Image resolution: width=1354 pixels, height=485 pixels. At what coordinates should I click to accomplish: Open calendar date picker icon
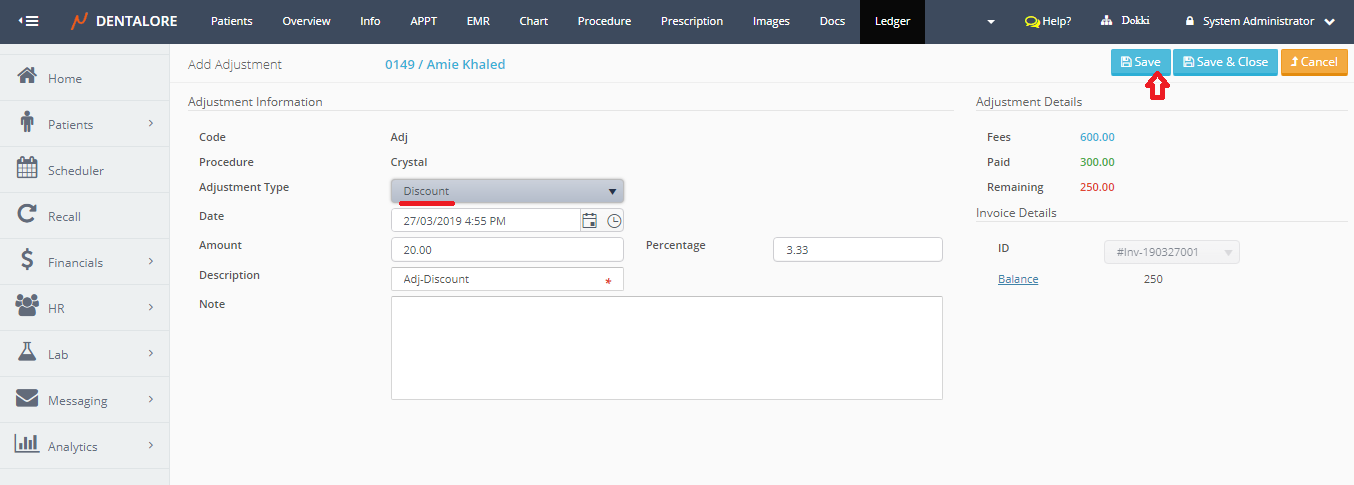pos(590,220)
